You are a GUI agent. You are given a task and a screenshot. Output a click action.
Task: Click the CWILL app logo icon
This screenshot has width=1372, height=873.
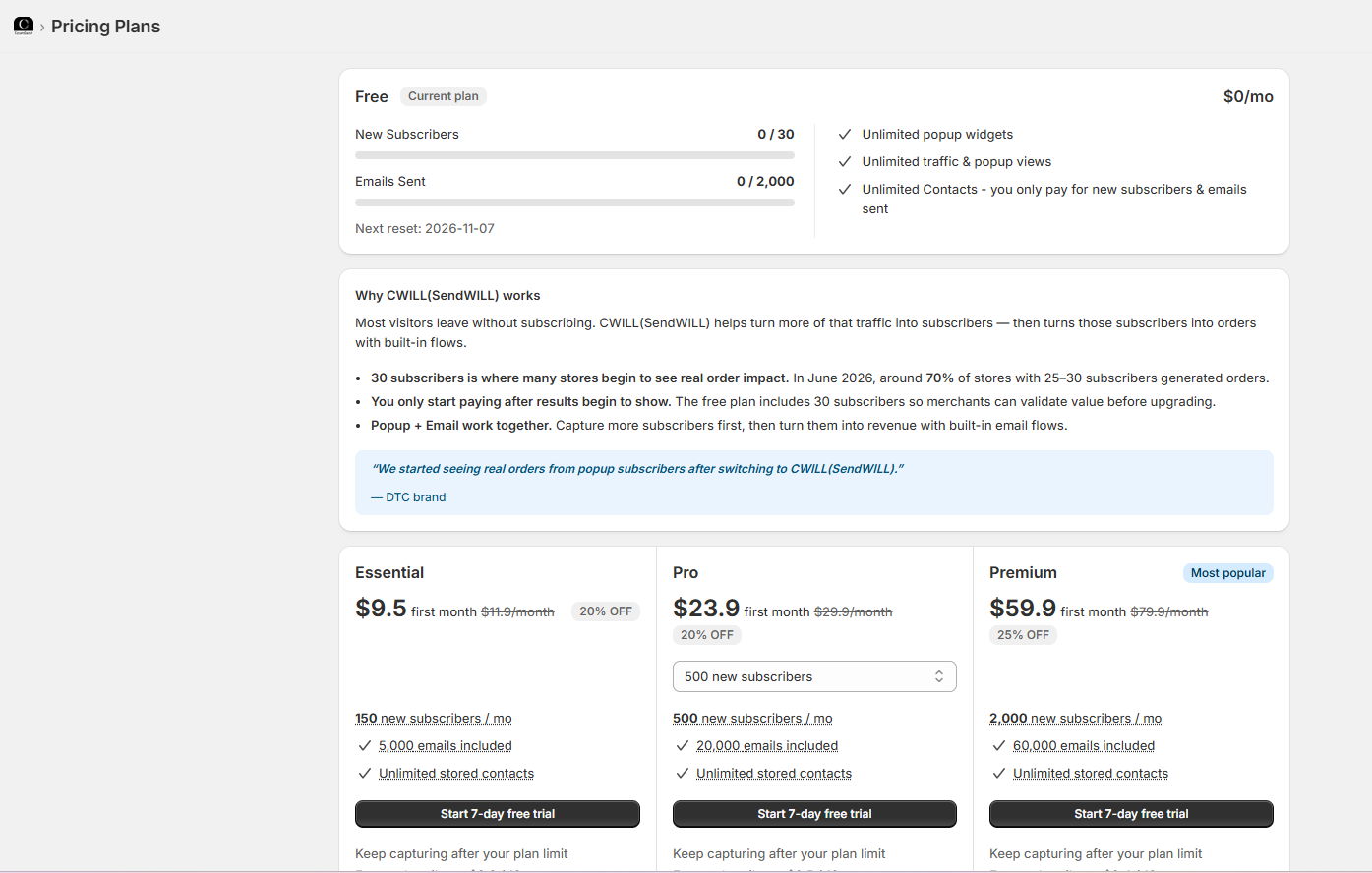click(24, 26)
